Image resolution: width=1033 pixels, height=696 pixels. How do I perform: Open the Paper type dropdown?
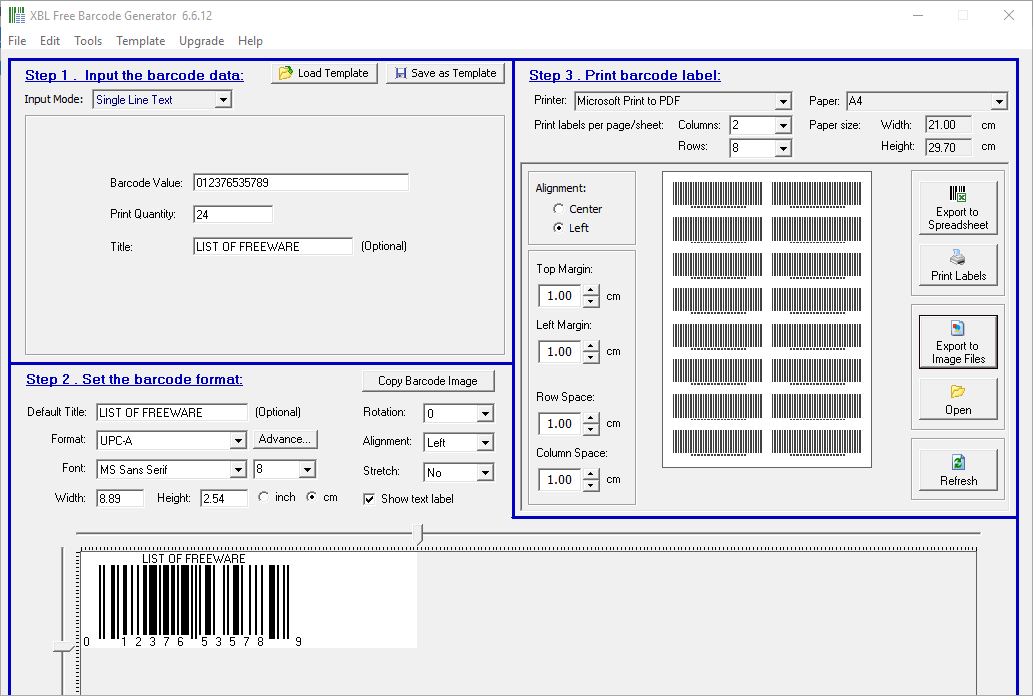[x=999, y=102]
